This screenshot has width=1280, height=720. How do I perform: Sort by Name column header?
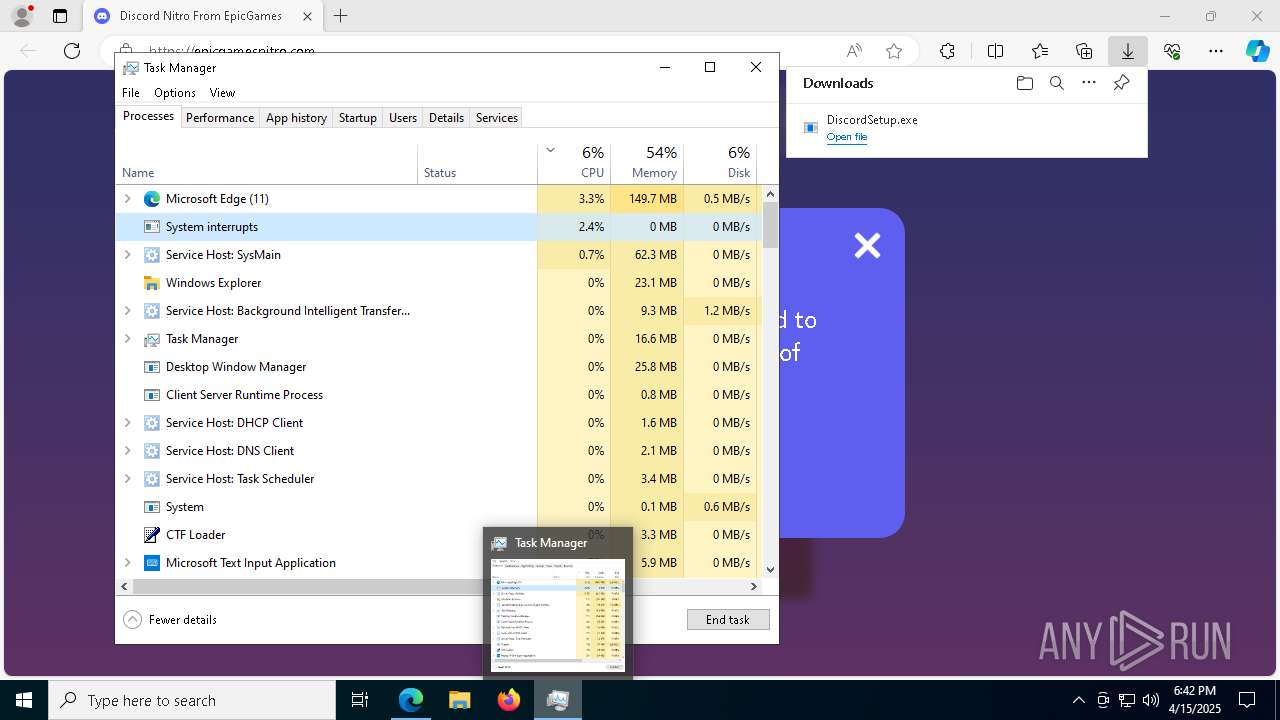coord(267,163)
